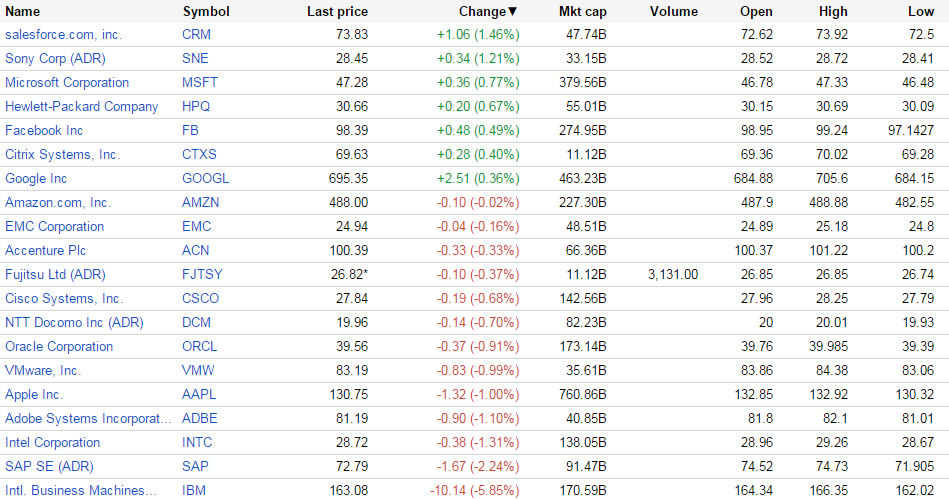Click the IBM ticker symbol

coord(194,491)
